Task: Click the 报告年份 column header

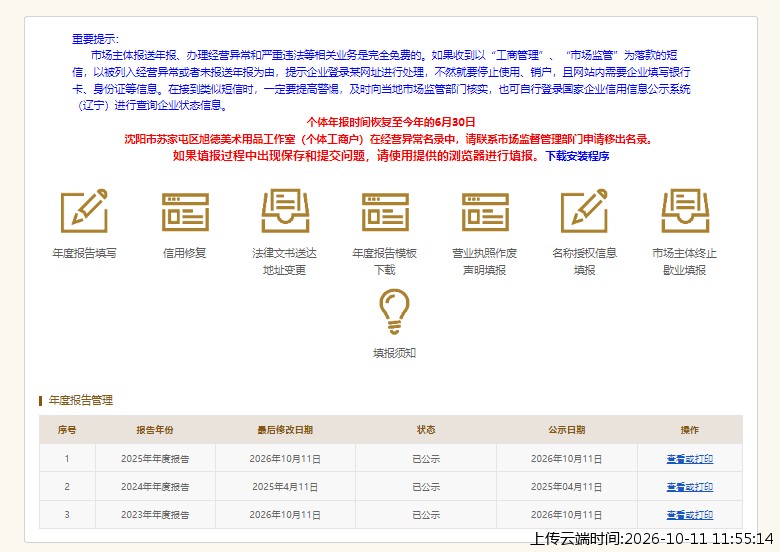Action: click(155, 430)
